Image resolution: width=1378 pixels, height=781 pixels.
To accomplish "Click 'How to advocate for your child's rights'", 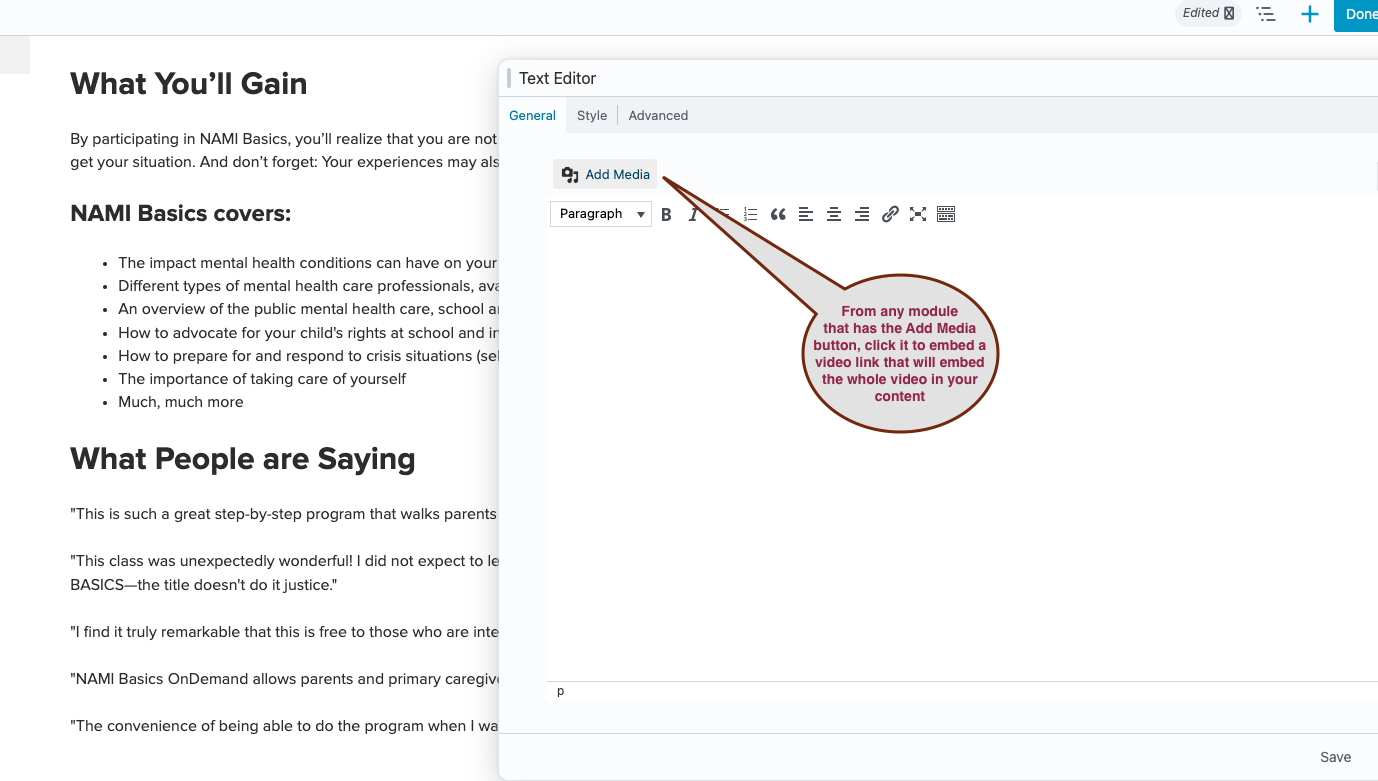I will (x=308, y=333).
